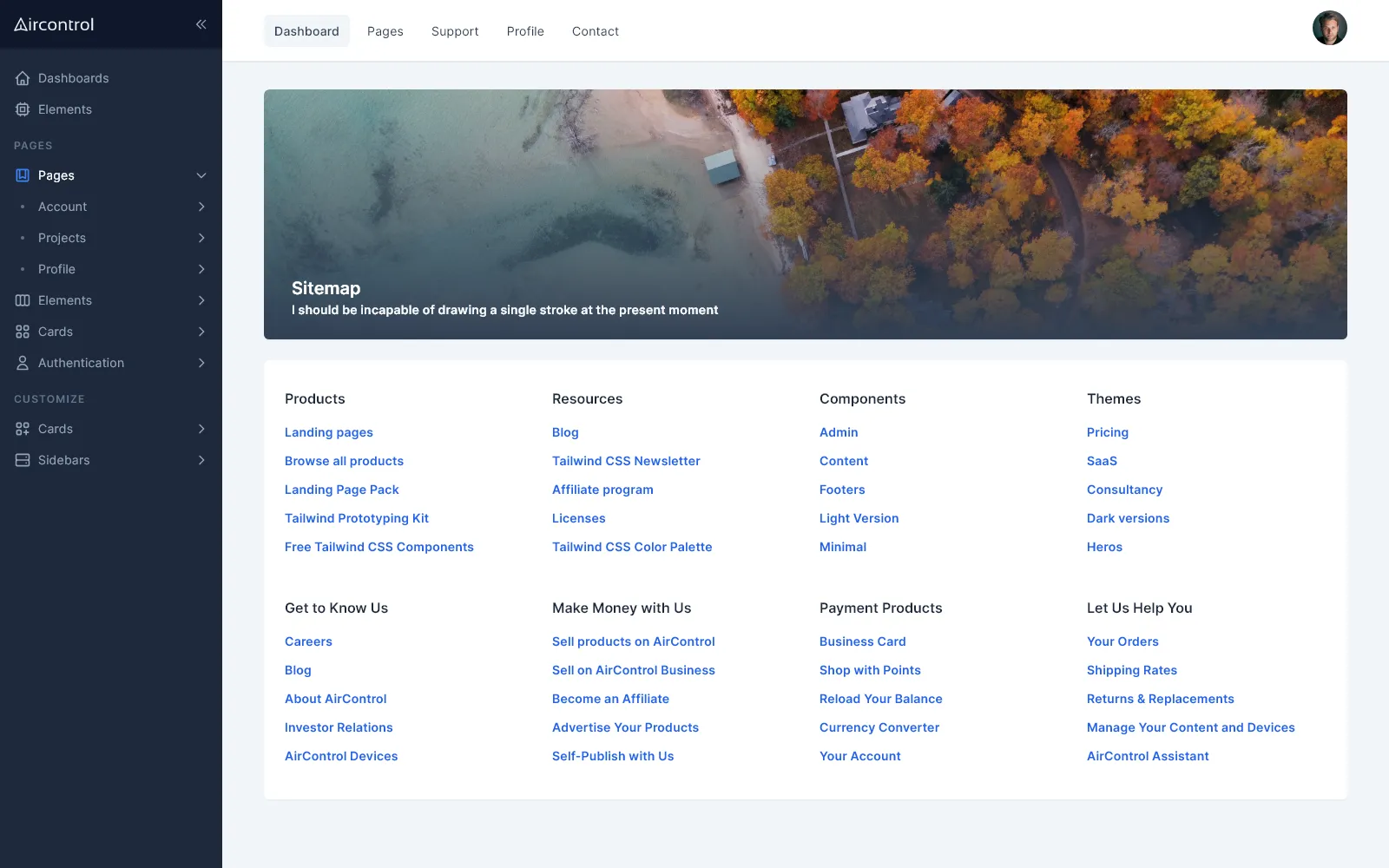Viewport: 1389px width, 868px height.
Task: Click the Cards grid icon under Pages
Action: pyautogui.click(x=23, y=332)
